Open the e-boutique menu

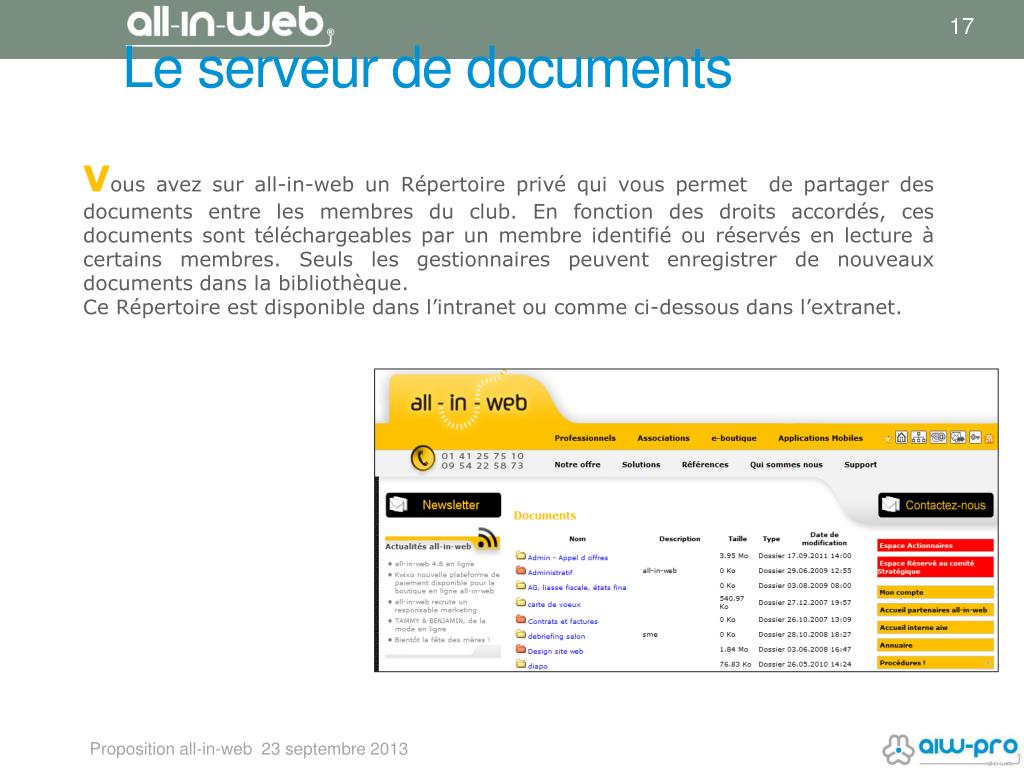pyautogui.click(x=734, y=438)
